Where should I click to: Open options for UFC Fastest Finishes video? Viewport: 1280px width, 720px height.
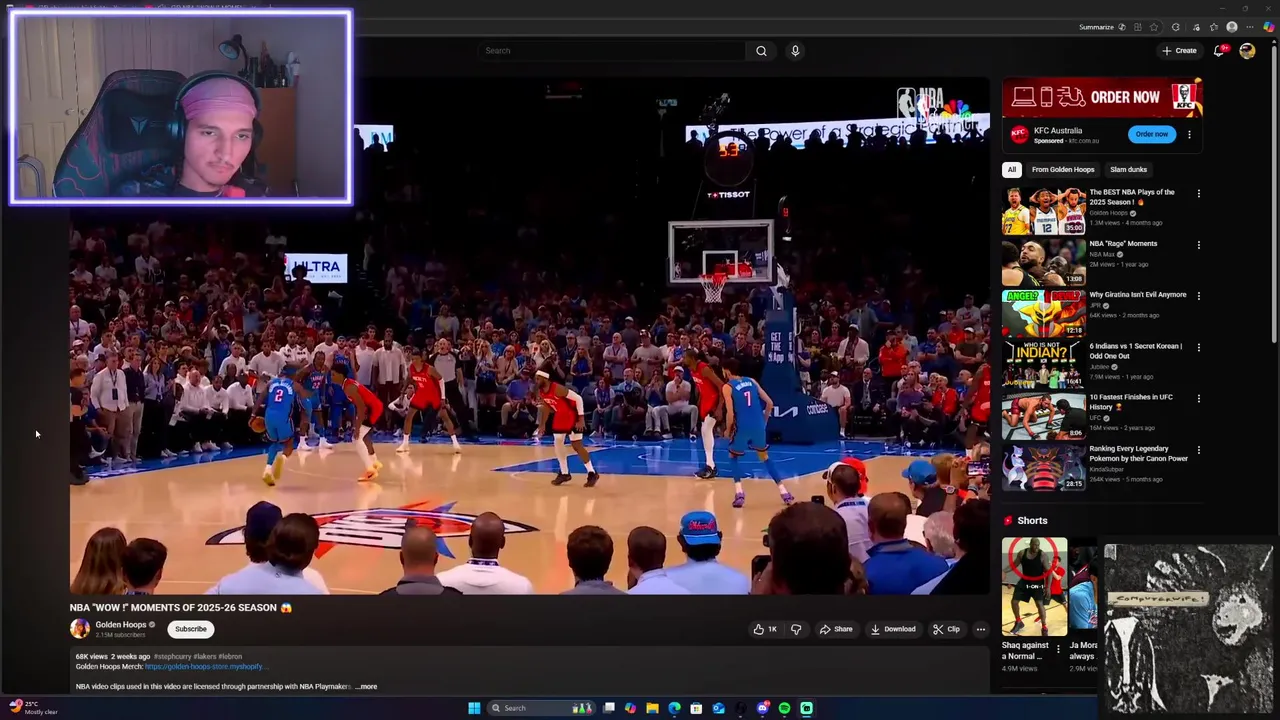[x=1198, y=398]
